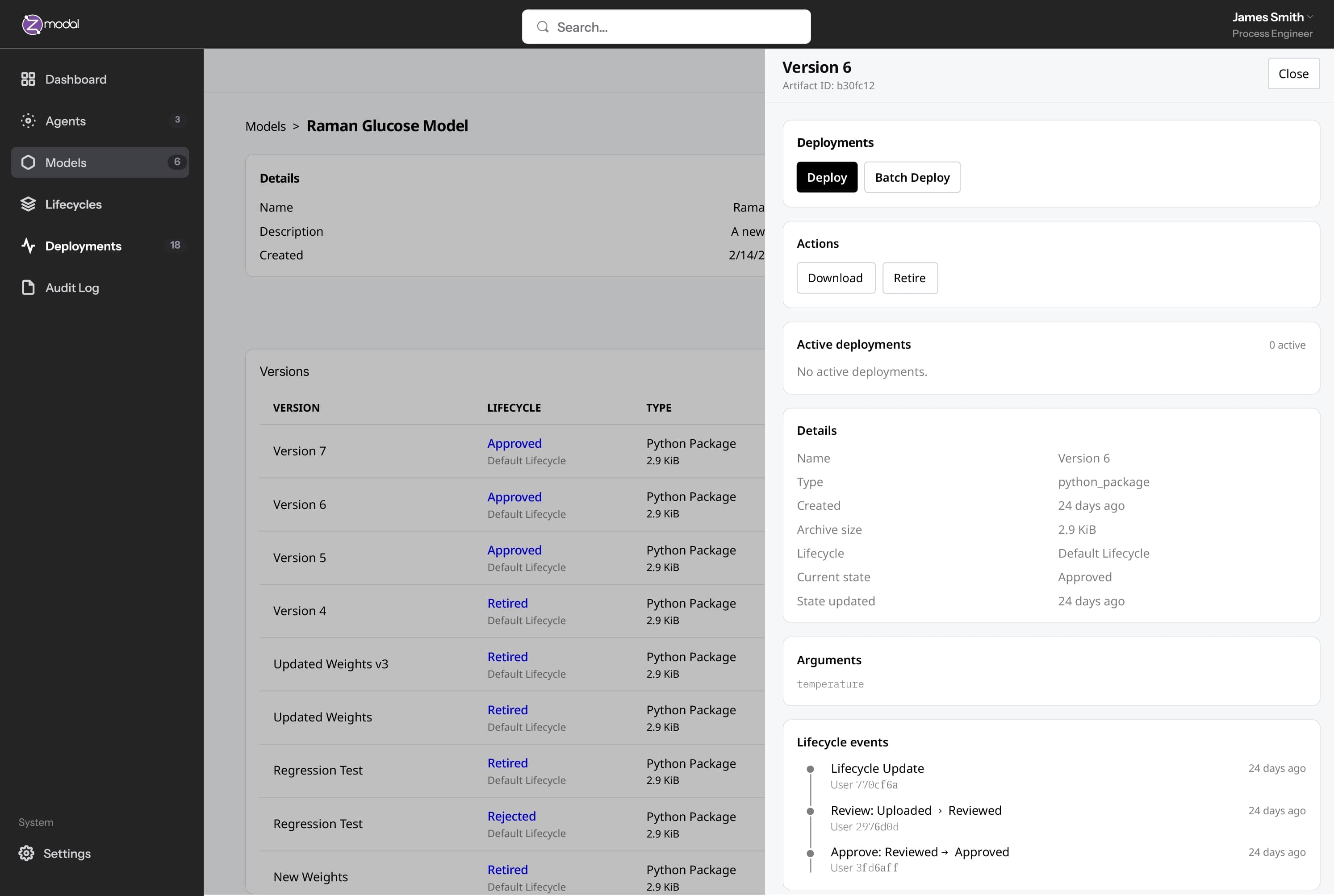Viewport: 1334px width, 896px height.
Task: Click Approved lifecycle link for Version 7
Action: pyautogui.click(x=514, y=443)
